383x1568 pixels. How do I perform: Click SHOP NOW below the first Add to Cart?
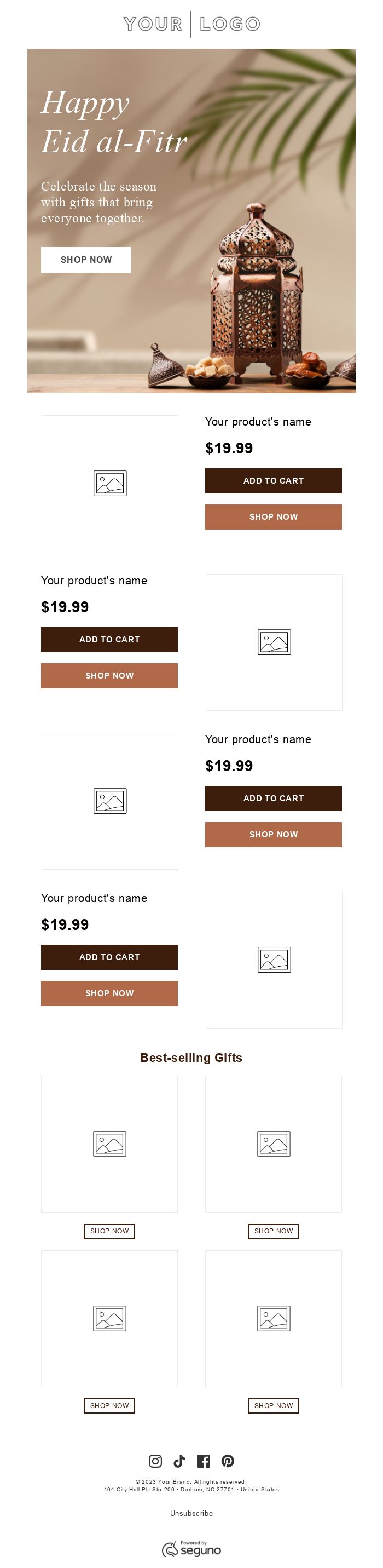click(x=273, y=517)
